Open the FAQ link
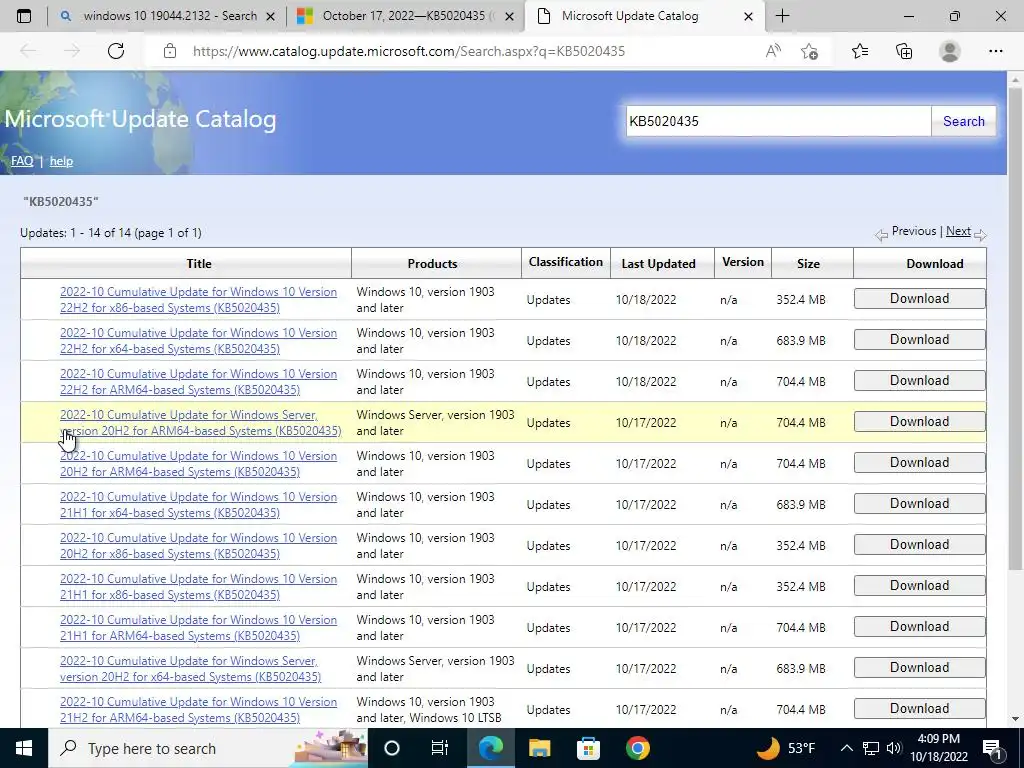This screenshot has width=1024, height=768. (22, 161)
